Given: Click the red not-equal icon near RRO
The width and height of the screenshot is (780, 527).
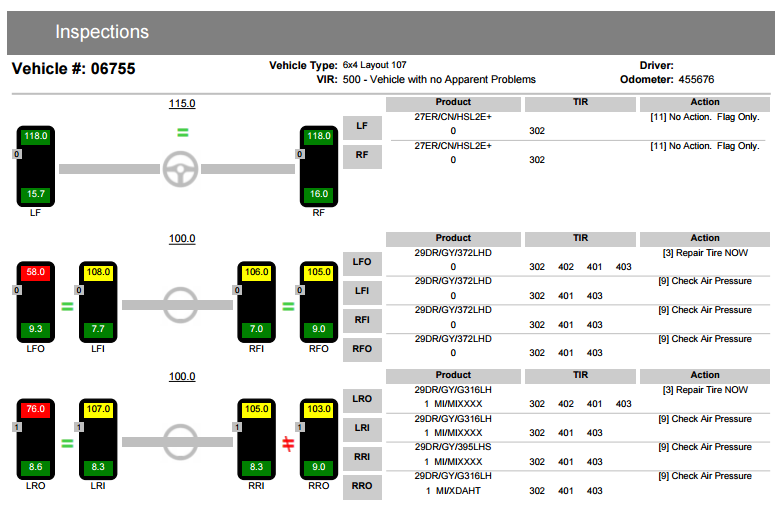Looking at the screenshot, I should [288, 443].
